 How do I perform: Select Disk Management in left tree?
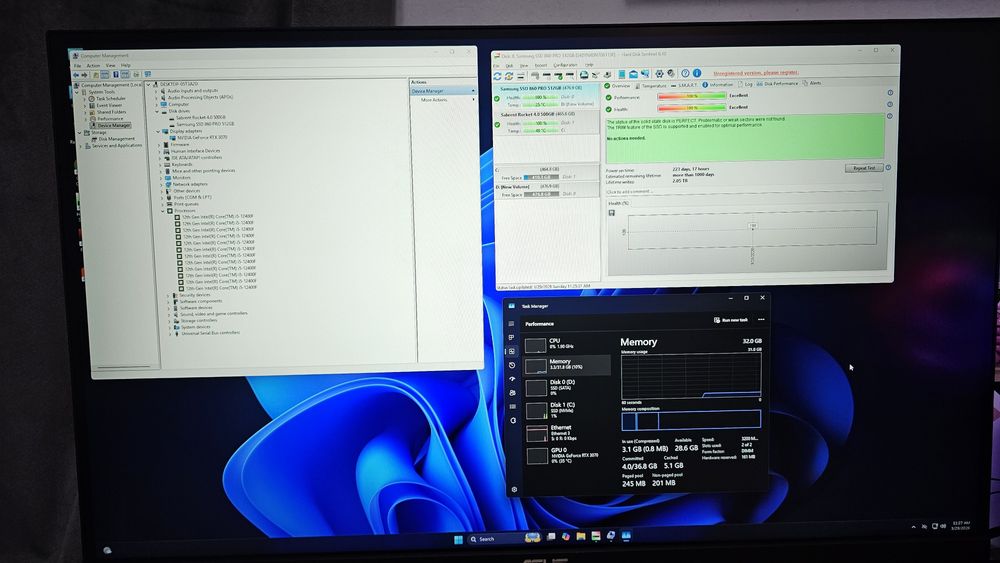pyautogui.click(x=116, y=139)
